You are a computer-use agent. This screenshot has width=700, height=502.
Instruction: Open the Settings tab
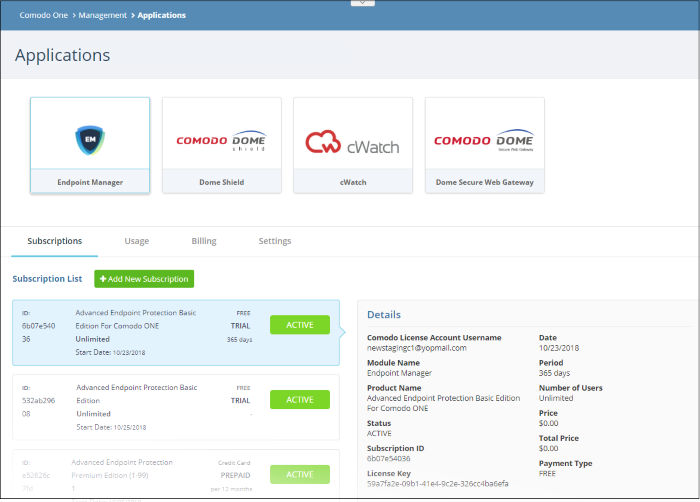(x=275, y=241)
